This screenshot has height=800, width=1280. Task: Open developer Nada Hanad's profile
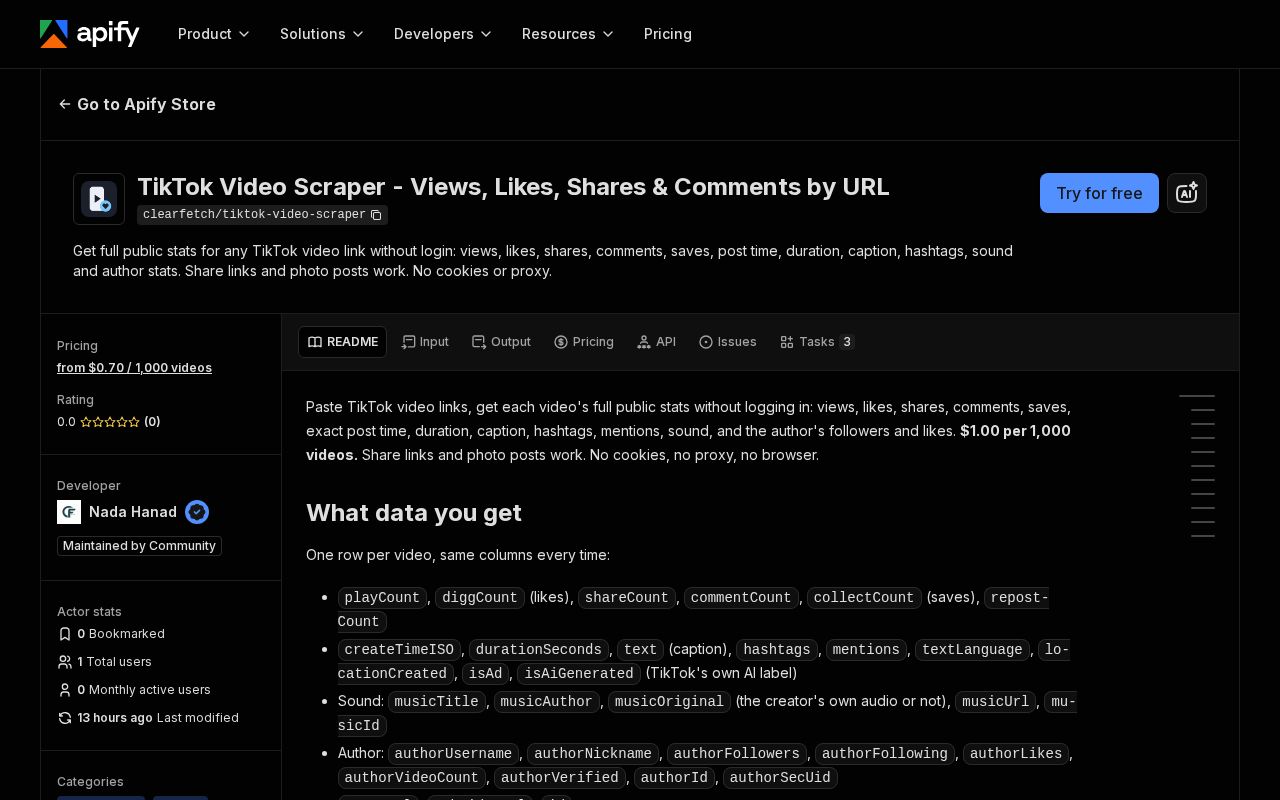pyautogui.click(x=133, y=512)
